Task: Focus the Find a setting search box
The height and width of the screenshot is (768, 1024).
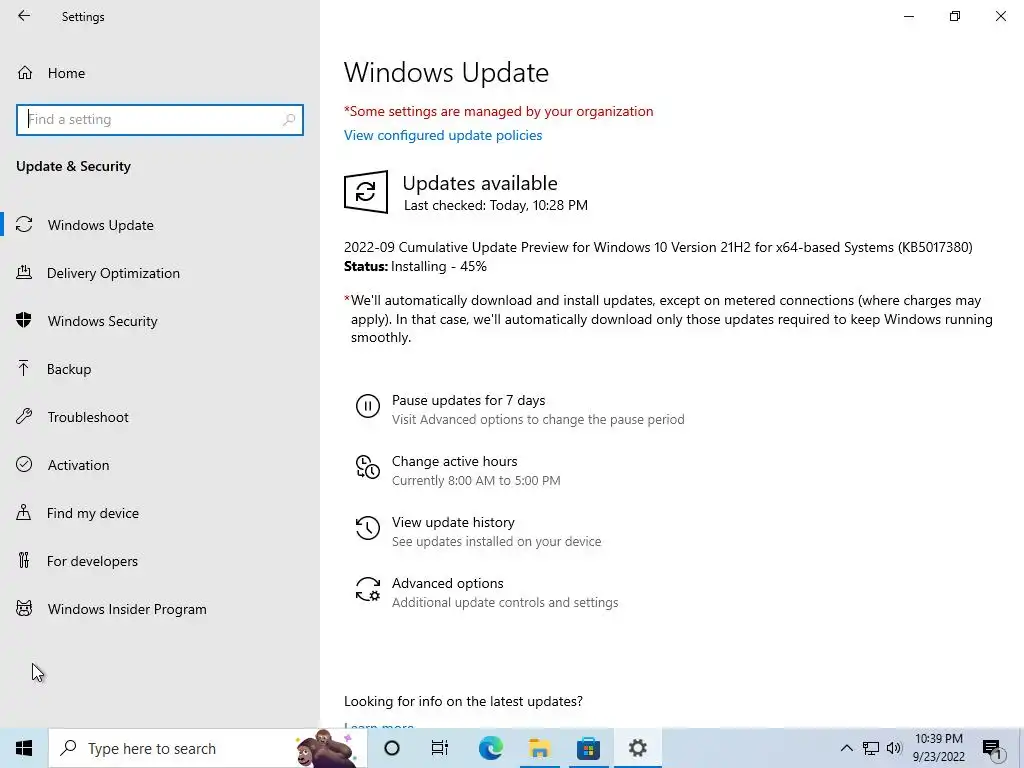Action: click(x=160, y=120)
